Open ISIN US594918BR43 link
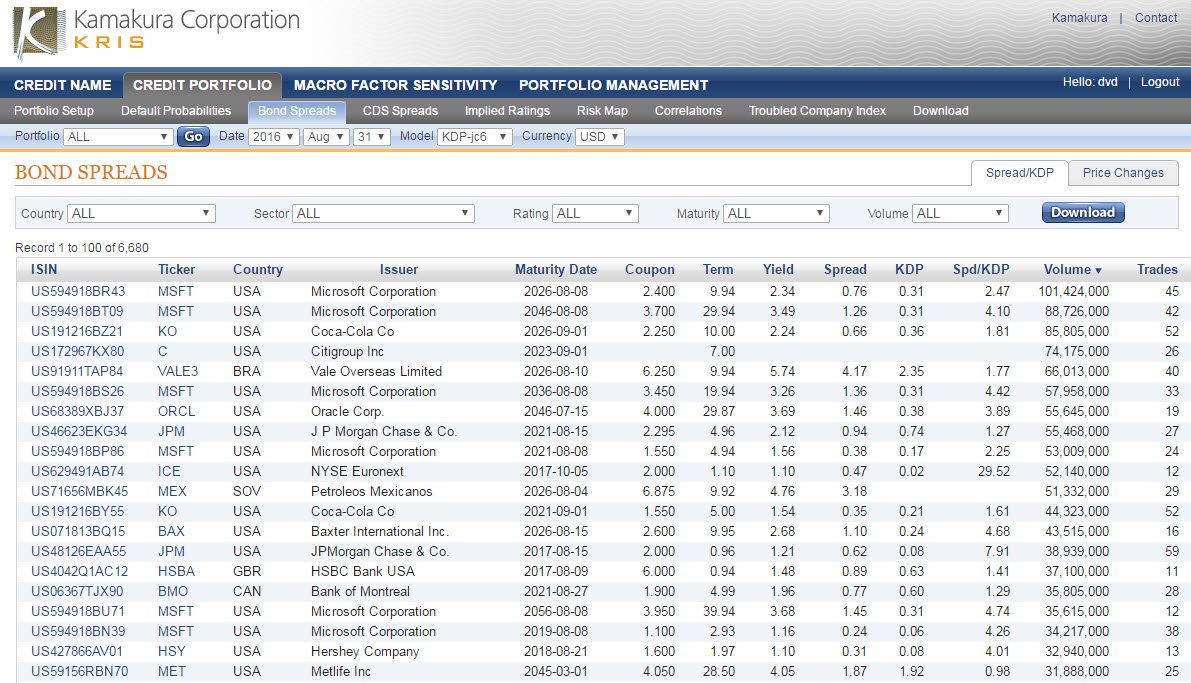Screen dimensions: 1191x683 coord(78,291)
